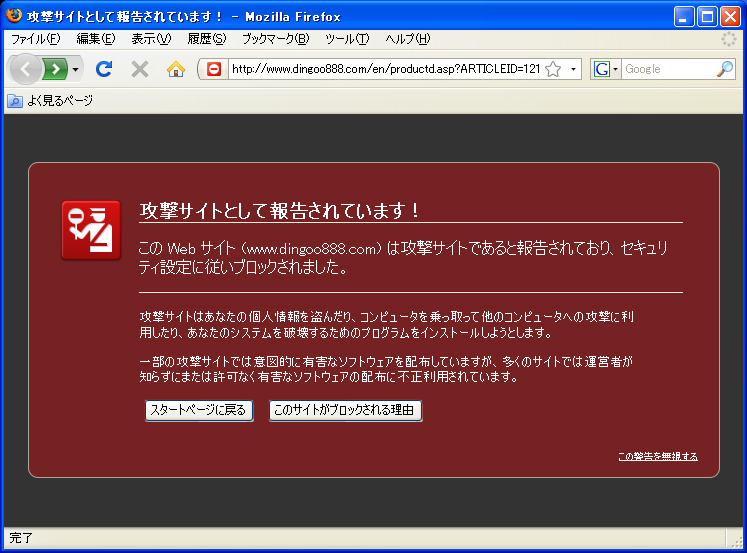
Task: Go to the home page via house icon
Action: (x=176, y=70)
